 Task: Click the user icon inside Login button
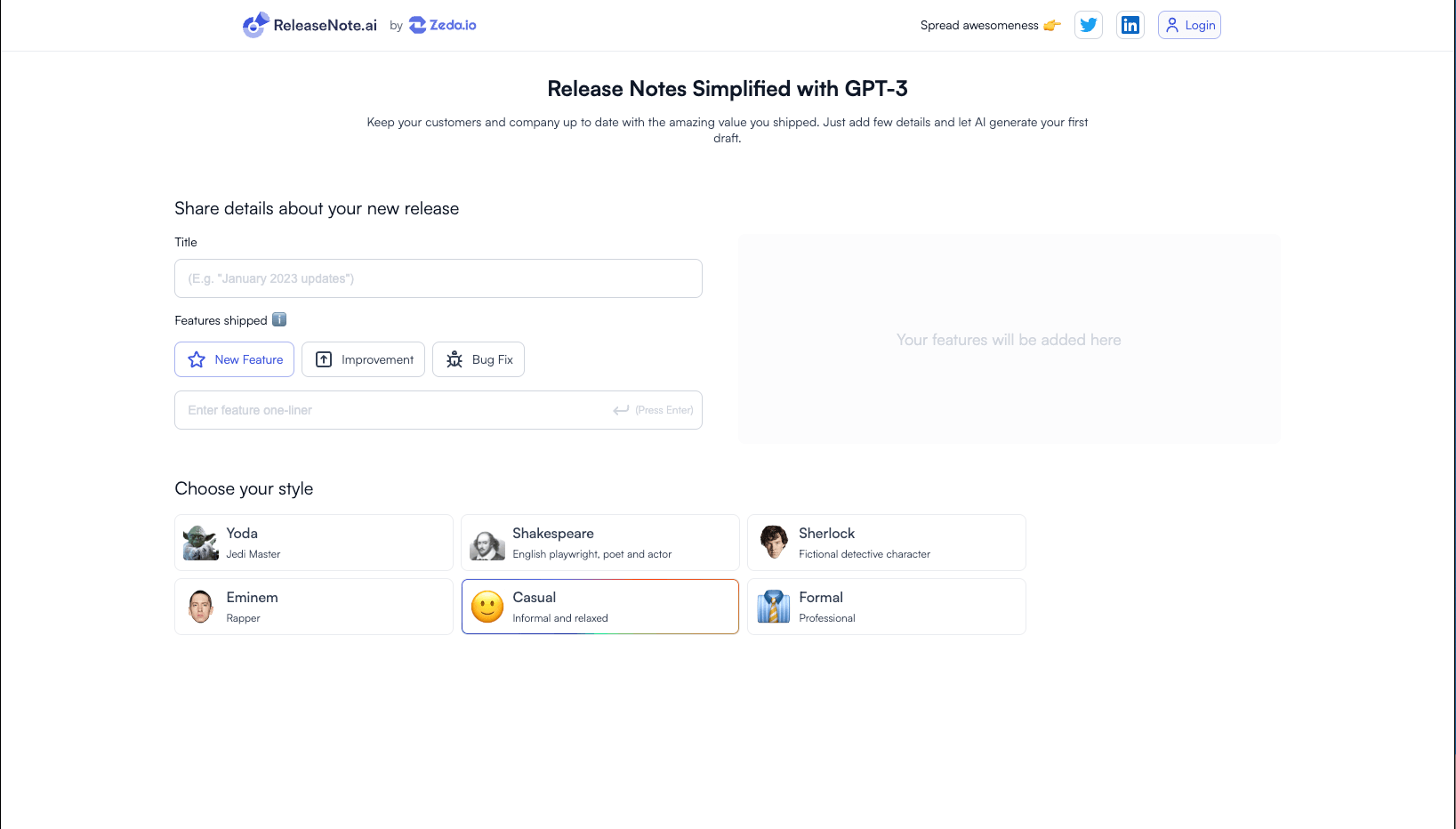coord(1172,25)
